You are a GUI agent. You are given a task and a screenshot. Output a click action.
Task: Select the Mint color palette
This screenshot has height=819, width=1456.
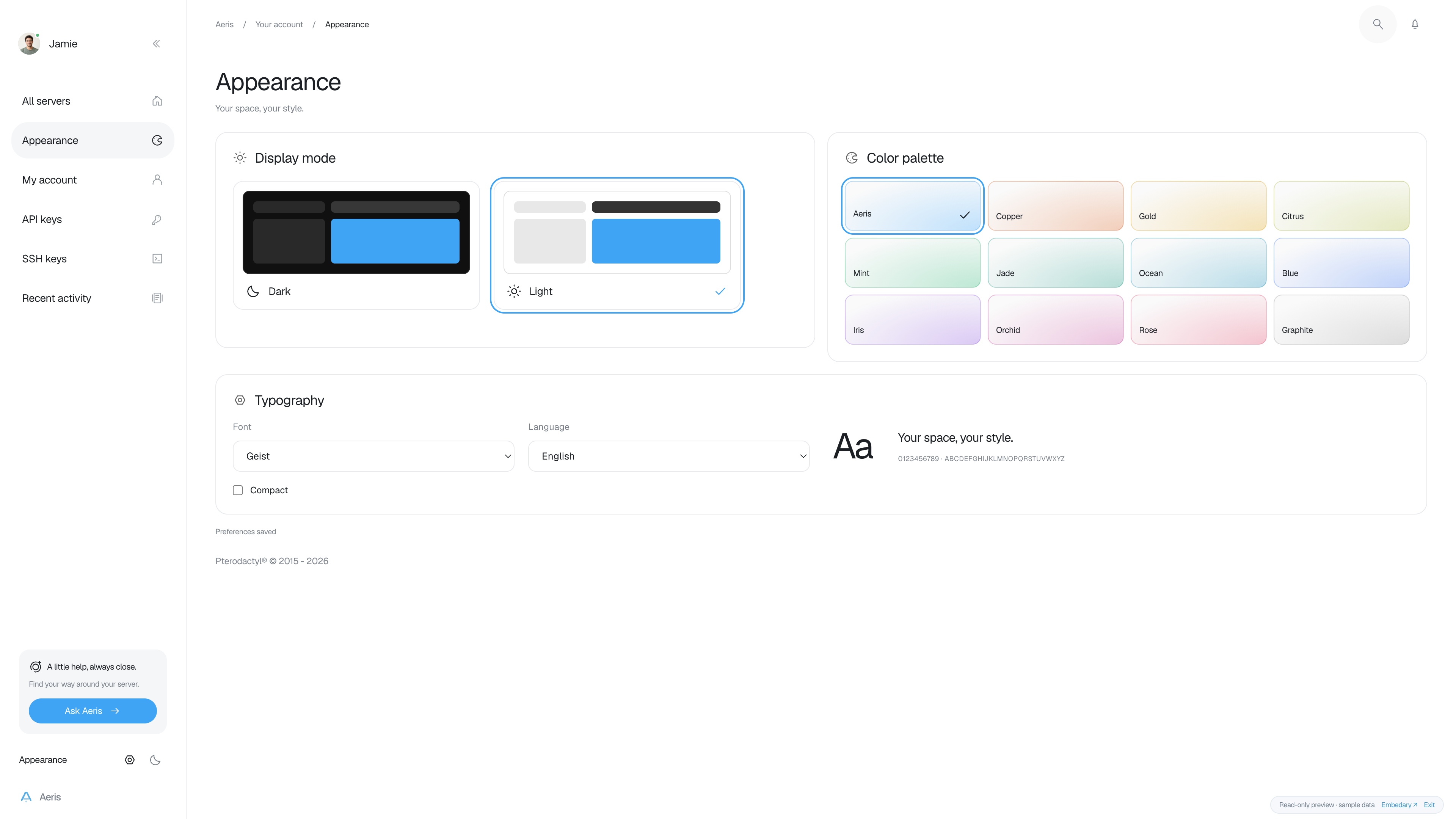(912, 263)
